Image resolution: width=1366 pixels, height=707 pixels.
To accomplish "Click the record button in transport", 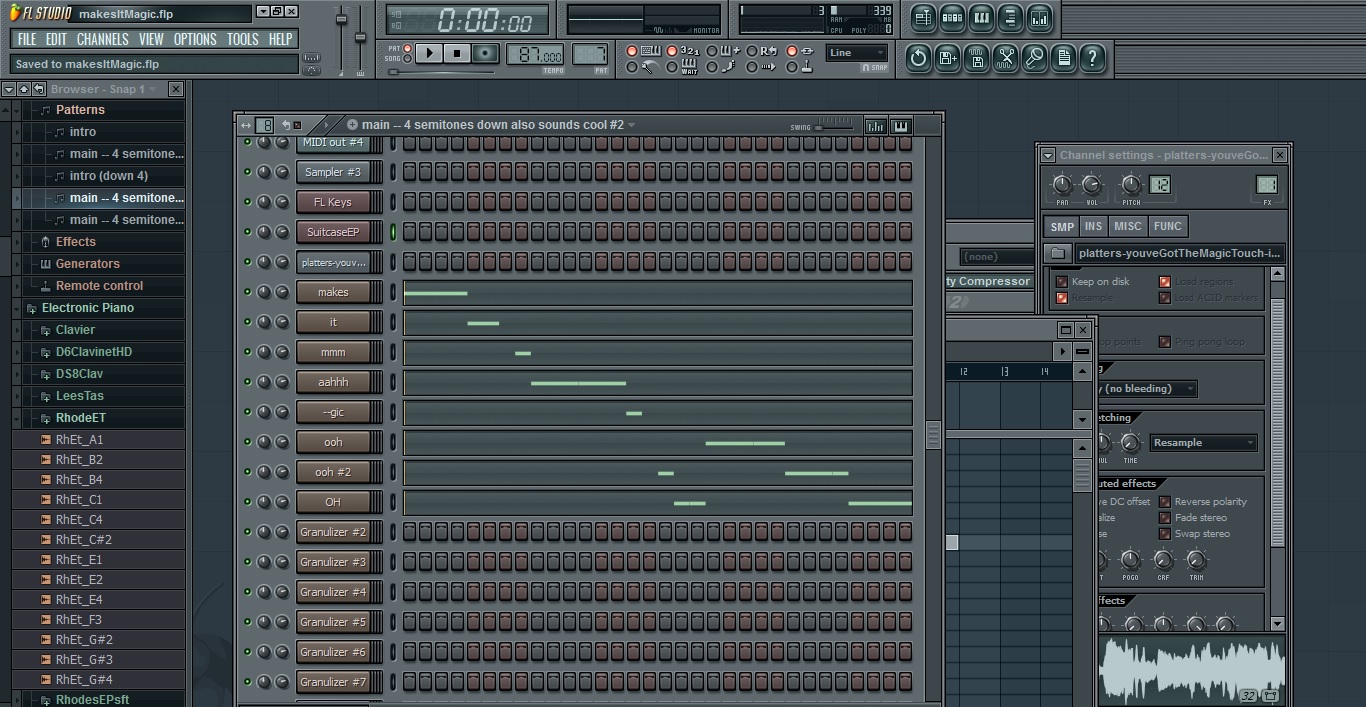I will [x=485, y=53].
